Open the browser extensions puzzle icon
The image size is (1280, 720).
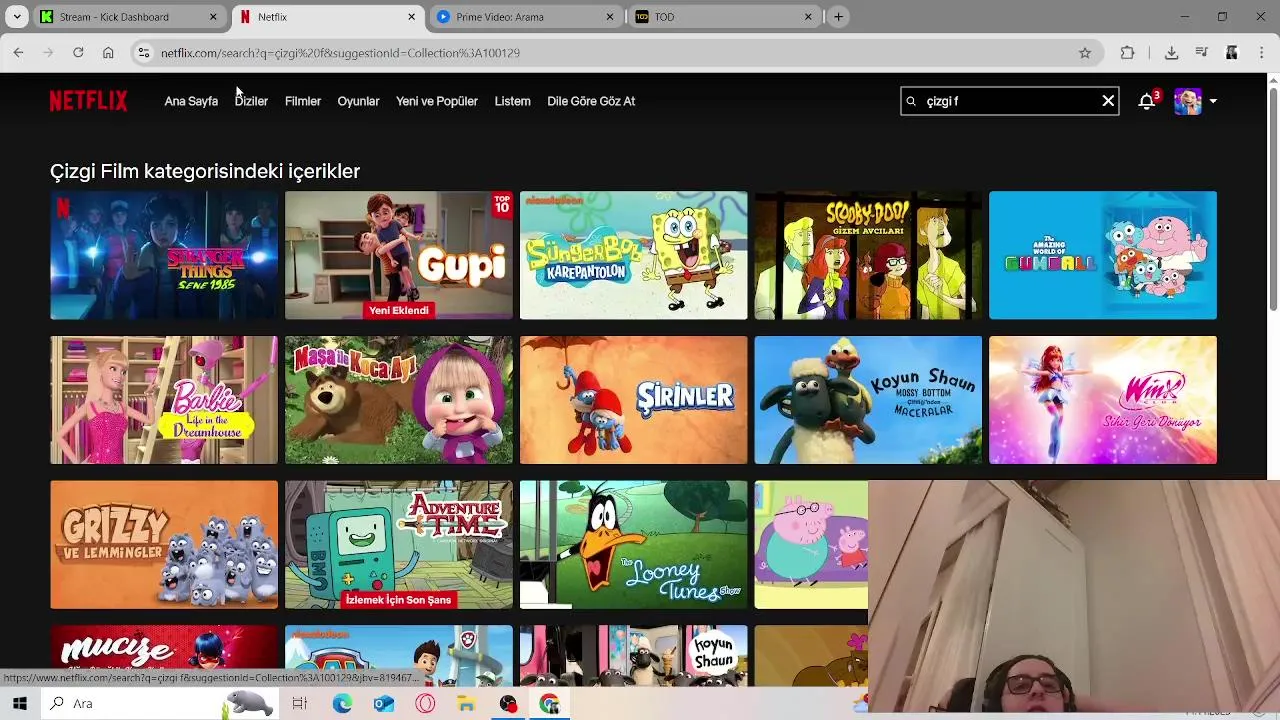1127,53
